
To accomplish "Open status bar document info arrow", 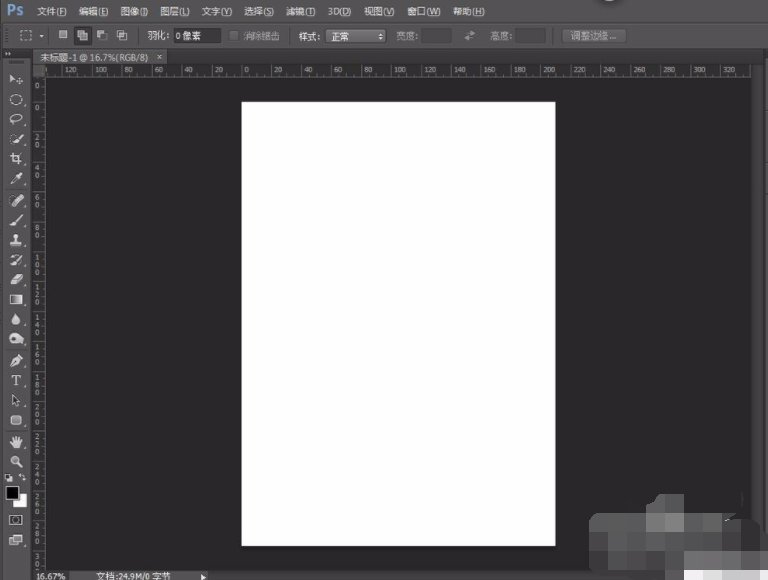I will [204, 576].
